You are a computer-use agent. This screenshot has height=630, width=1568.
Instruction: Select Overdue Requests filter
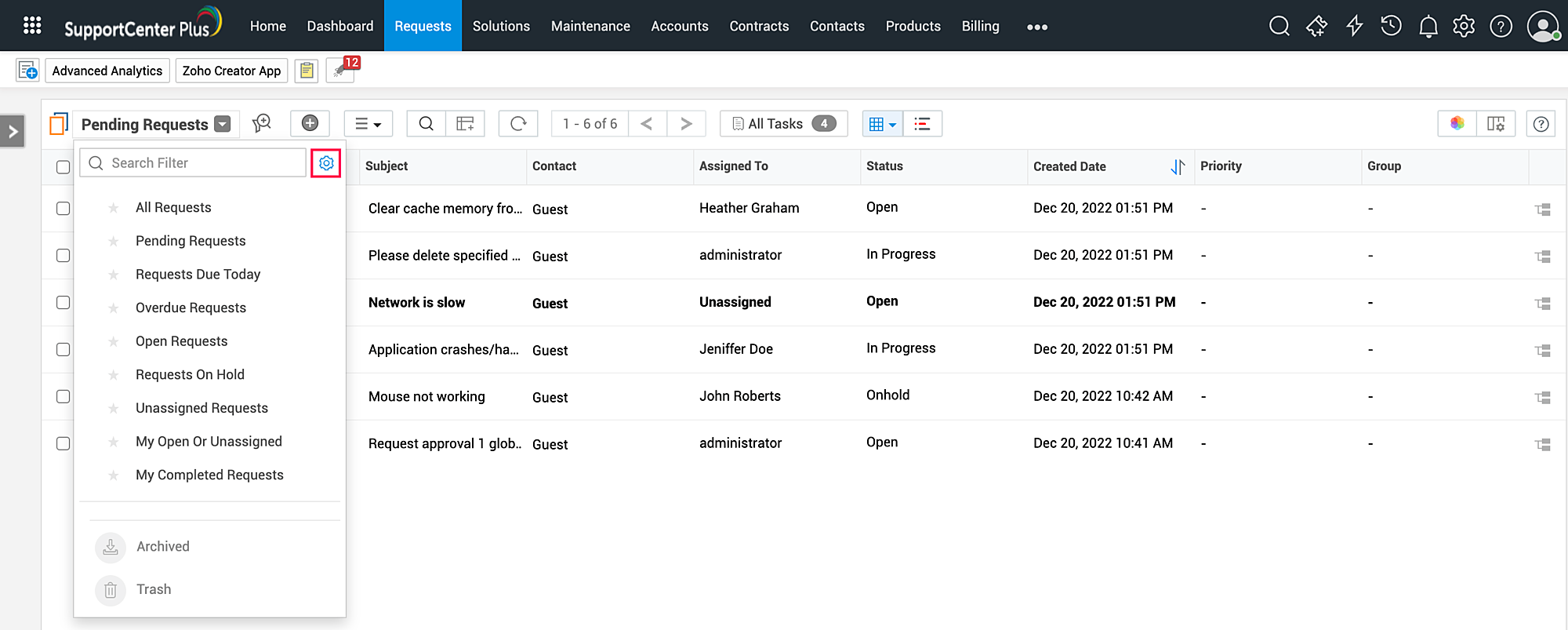pos(191,308)
